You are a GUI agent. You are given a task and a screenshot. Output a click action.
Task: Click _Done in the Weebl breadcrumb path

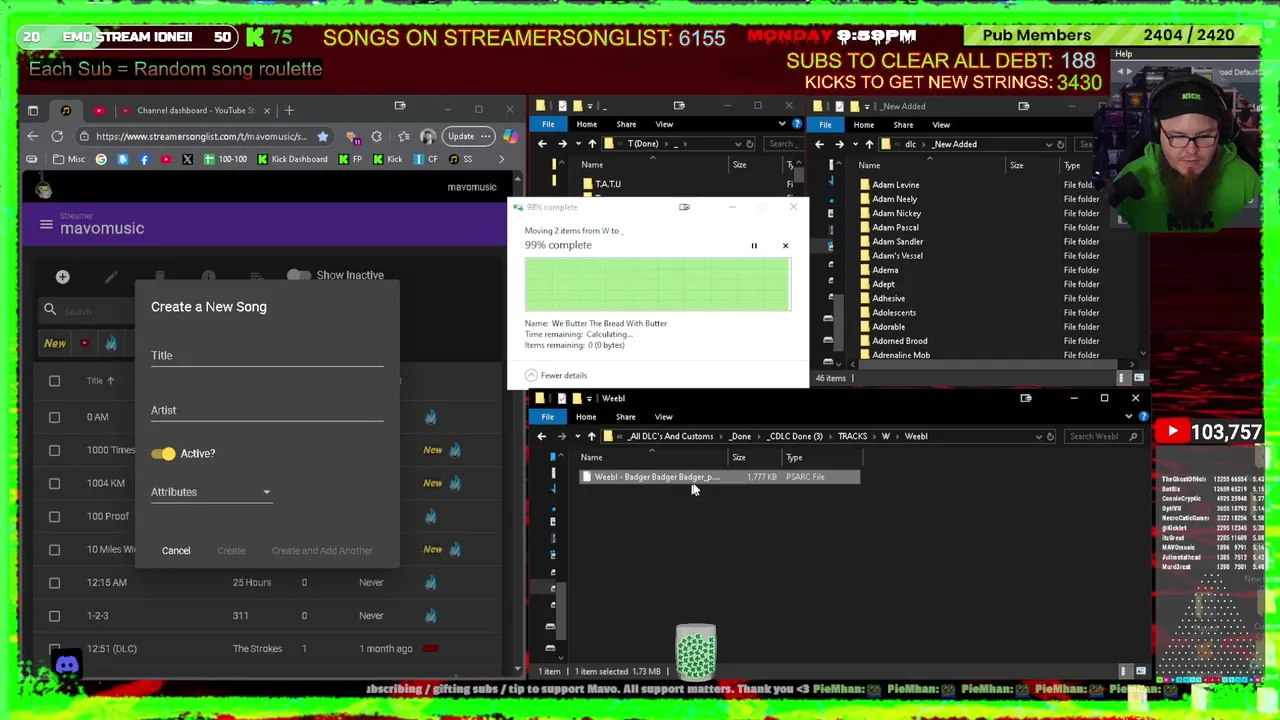click(740, 436)
